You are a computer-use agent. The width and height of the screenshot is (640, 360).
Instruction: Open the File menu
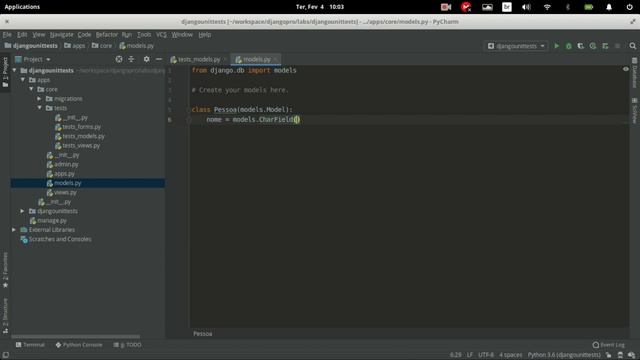click(x=7, y=35)
